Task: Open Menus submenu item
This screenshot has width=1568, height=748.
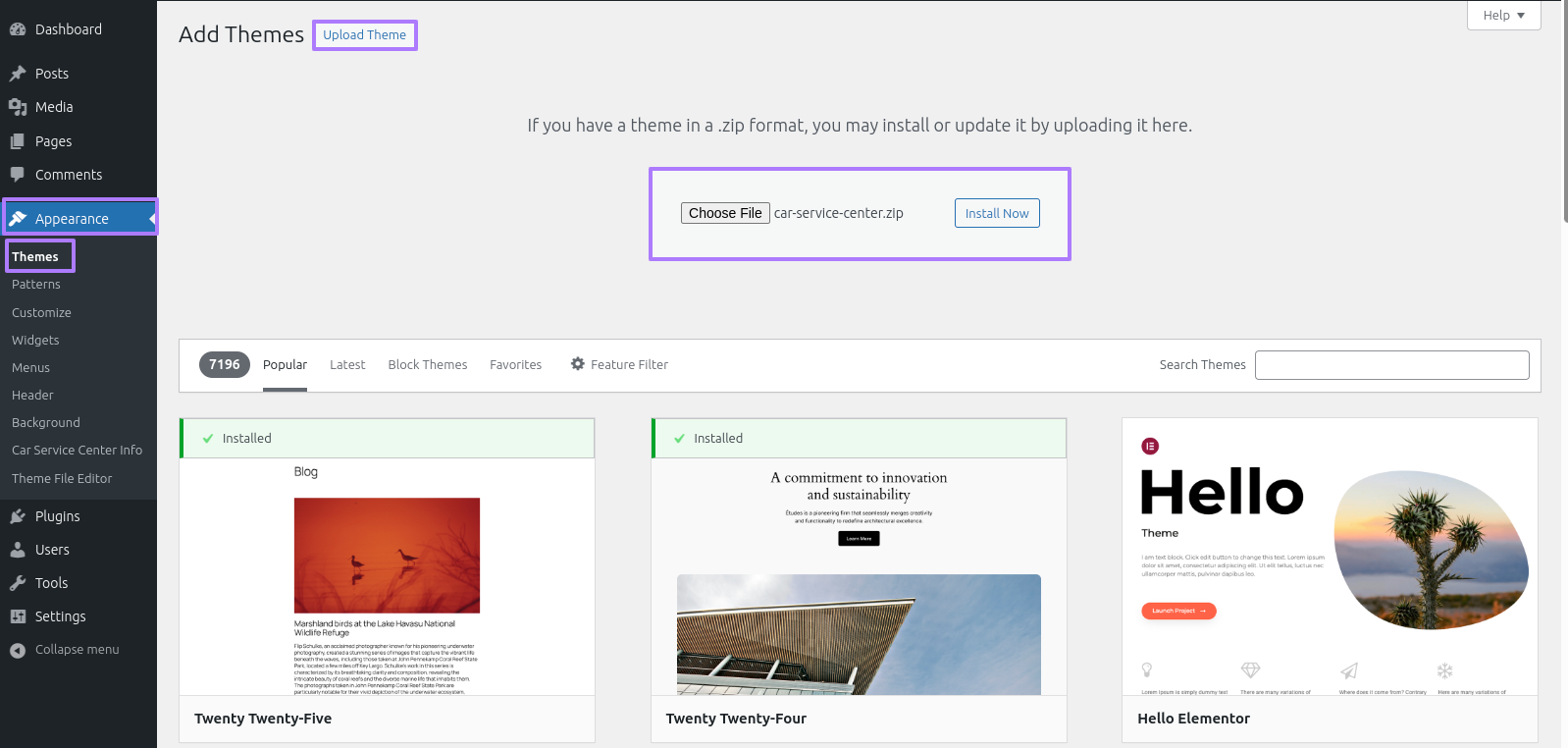Action: point(30,368)
